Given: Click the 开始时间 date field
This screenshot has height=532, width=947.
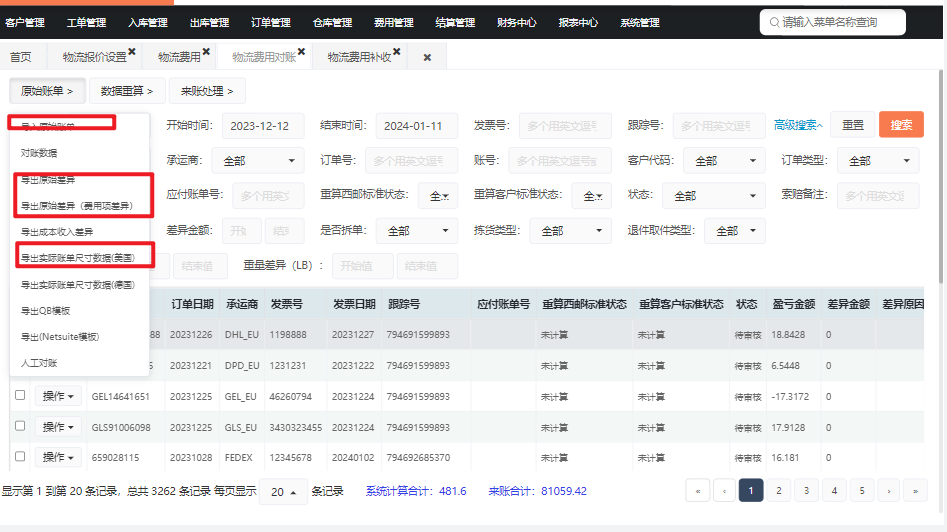Looking at the screenshot, I should pos(263,126).
